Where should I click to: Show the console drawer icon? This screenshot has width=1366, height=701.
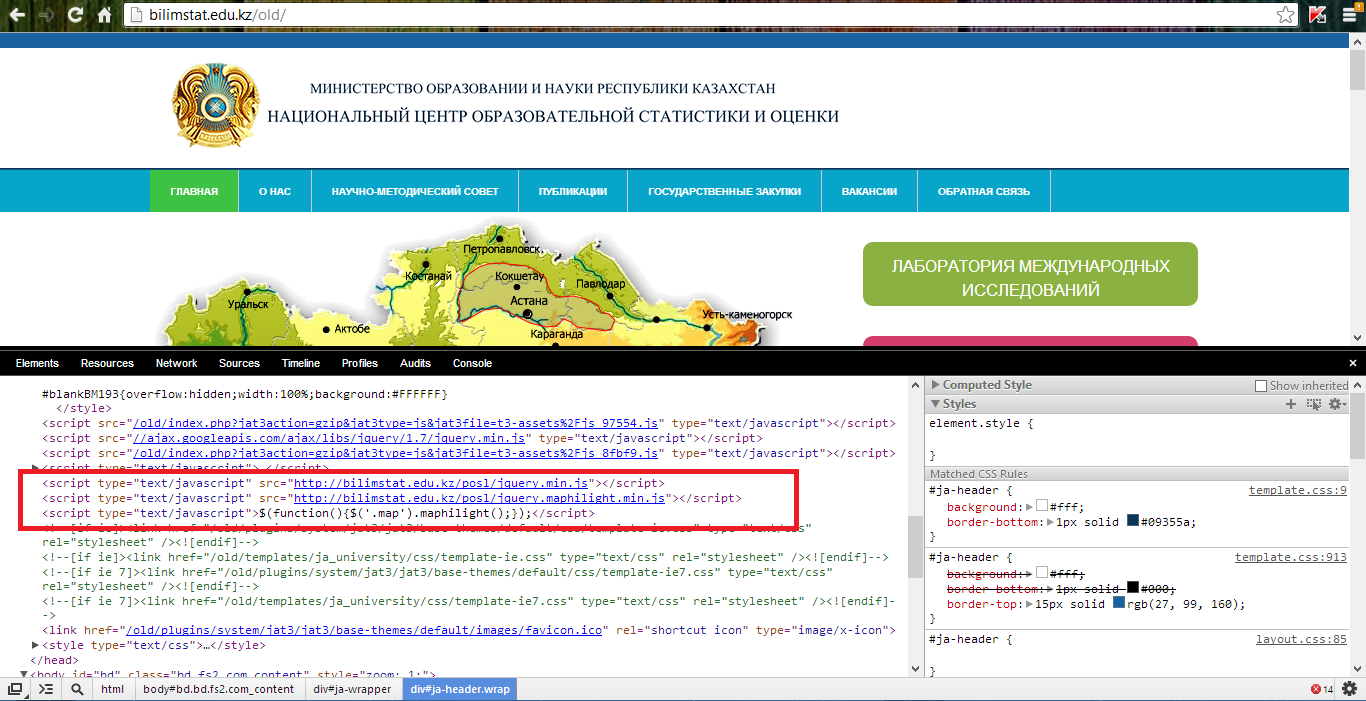tap(46, 689)
